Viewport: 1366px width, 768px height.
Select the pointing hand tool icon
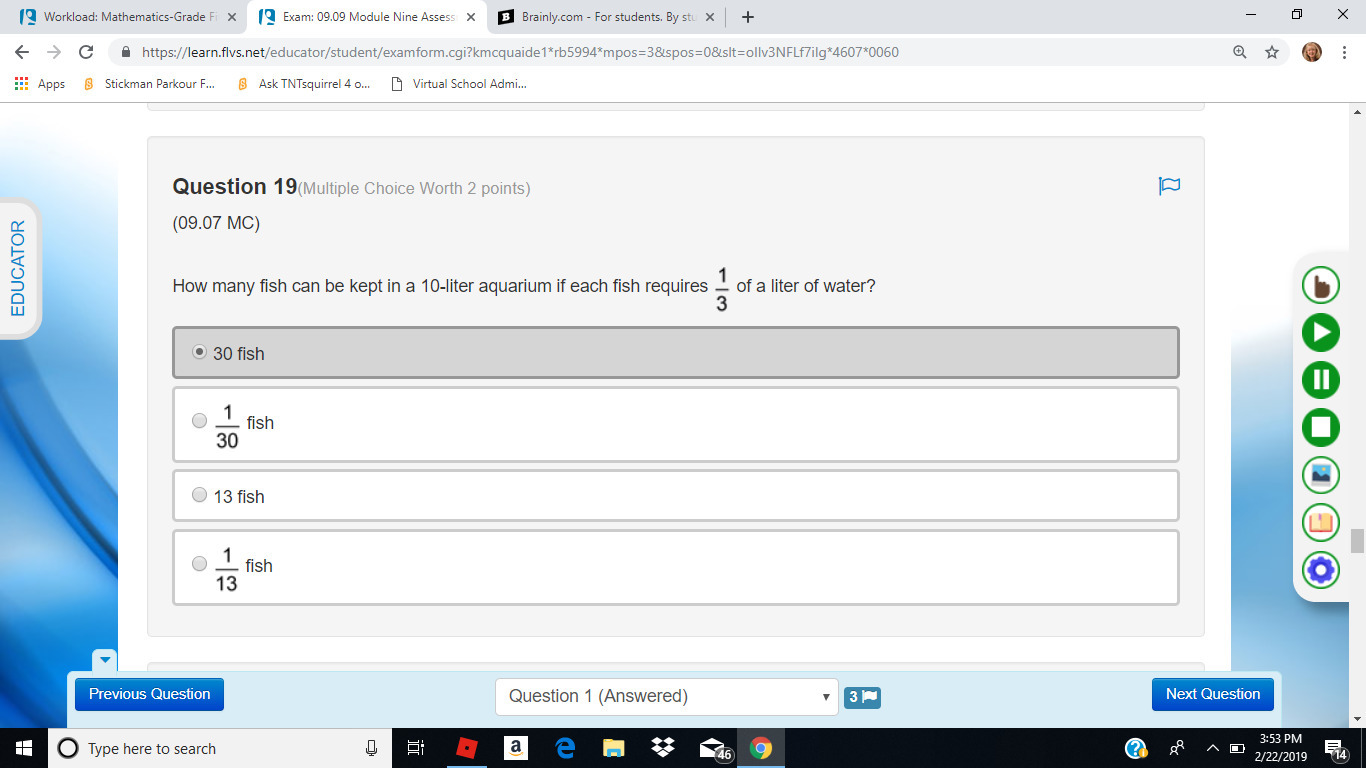pyautogui.click(x=1320, y=286)
